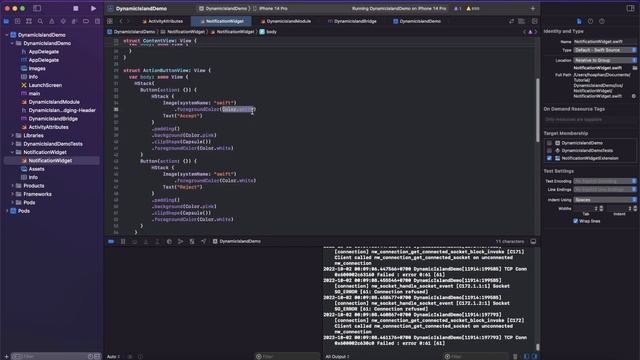Expand the Products group

pyautogui.click(x=12, y=186)
